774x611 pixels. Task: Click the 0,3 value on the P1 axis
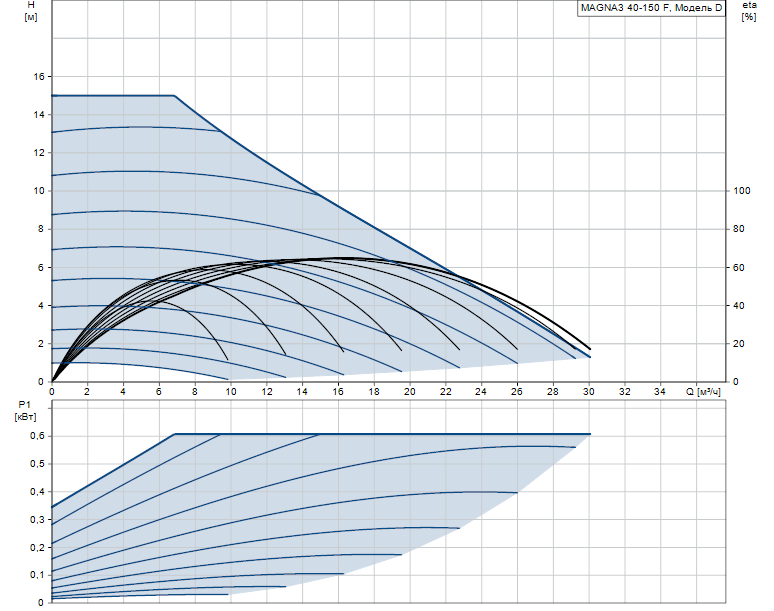coord(38,519)
